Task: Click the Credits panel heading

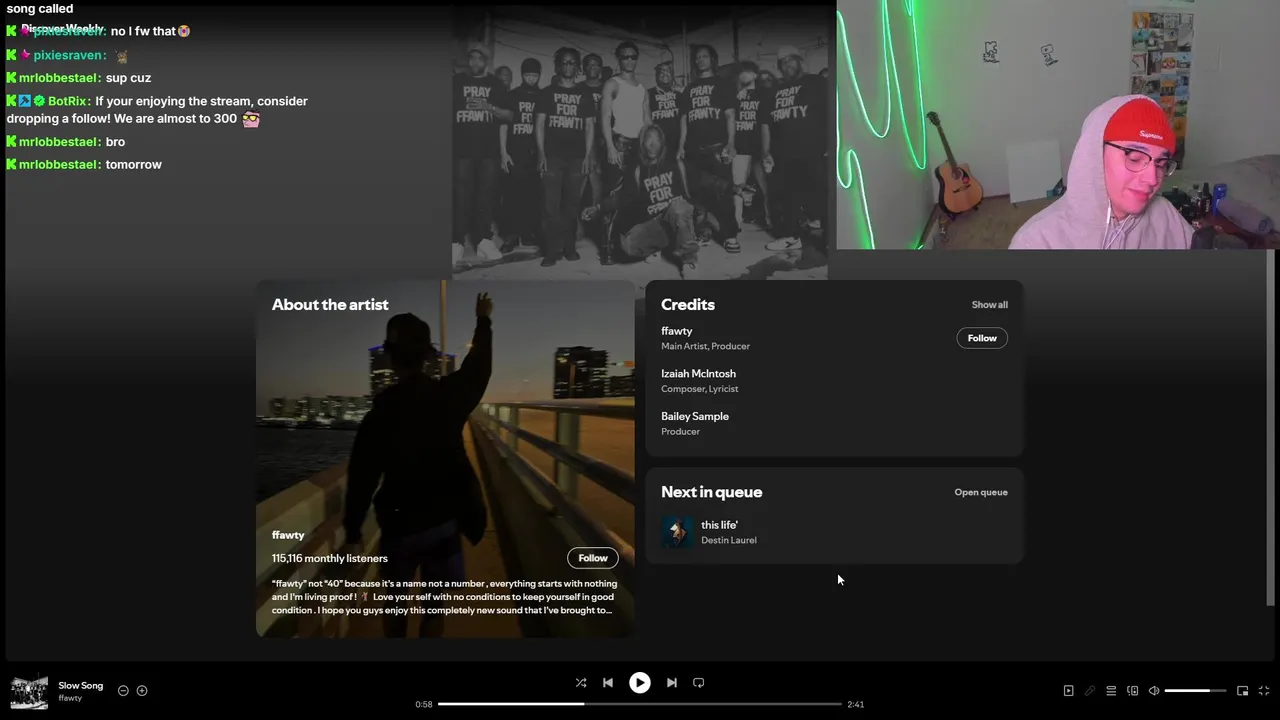Action: 688,304
